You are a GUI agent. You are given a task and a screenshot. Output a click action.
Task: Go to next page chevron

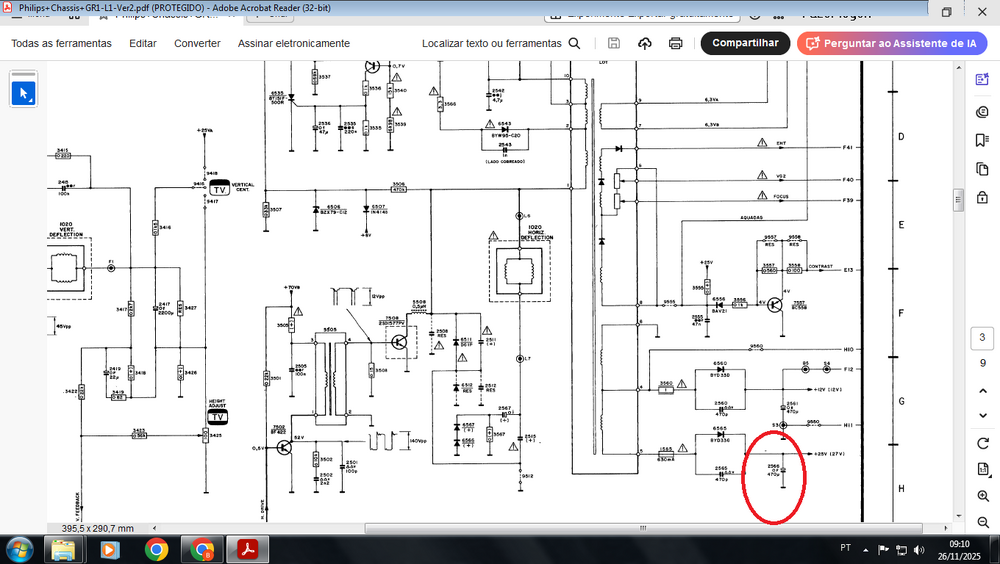coord(983,415)
